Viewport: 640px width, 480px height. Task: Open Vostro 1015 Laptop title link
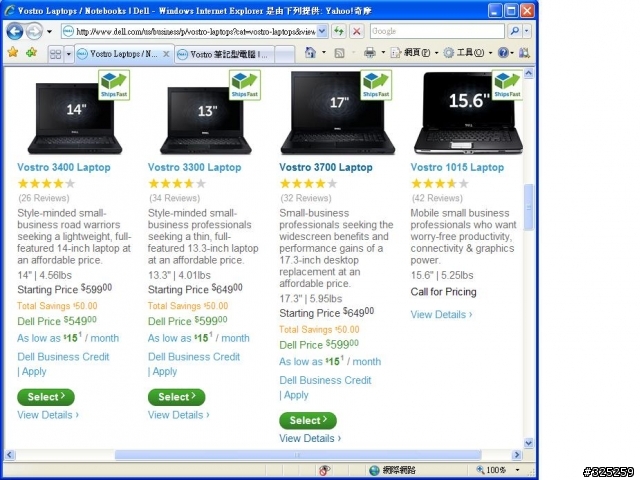click(457, 167)
